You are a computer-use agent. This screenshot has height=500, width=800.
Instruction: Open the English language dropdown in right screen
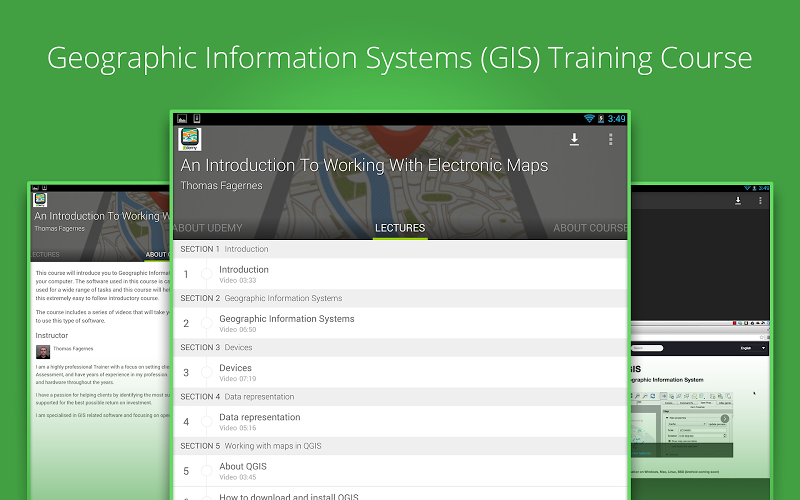[753, 348]
